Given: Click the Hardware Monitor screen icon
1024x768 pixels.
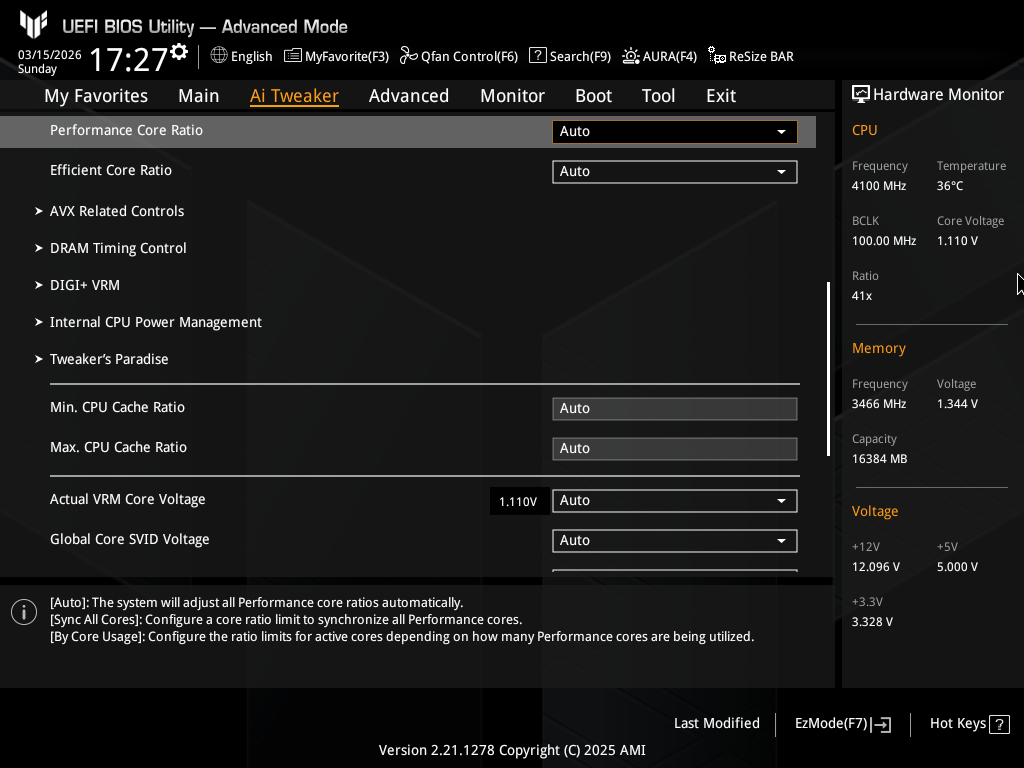Looking at the screenshot, I should pyautogui.click(x=861, y=95).
